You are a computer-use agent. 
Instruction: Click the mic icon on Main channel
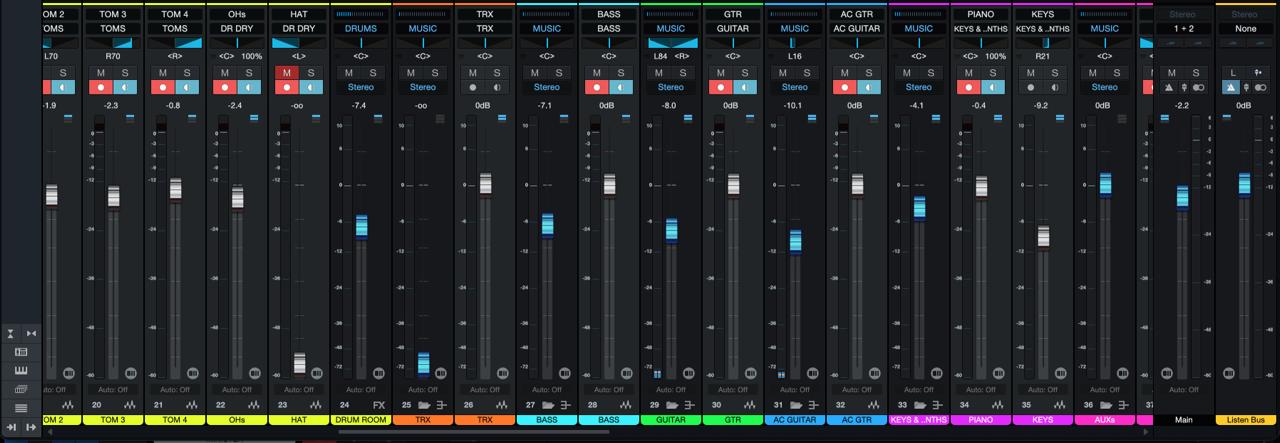(1184, 87)
